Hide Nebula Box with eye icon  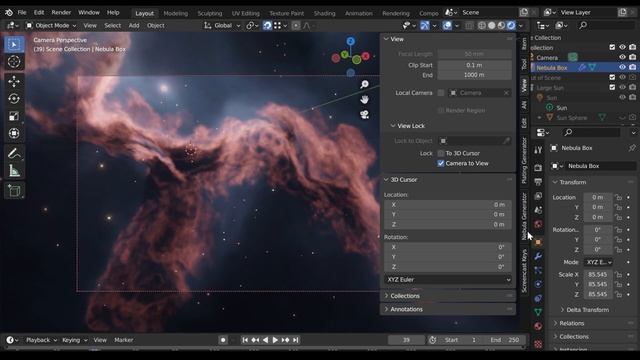622,67
